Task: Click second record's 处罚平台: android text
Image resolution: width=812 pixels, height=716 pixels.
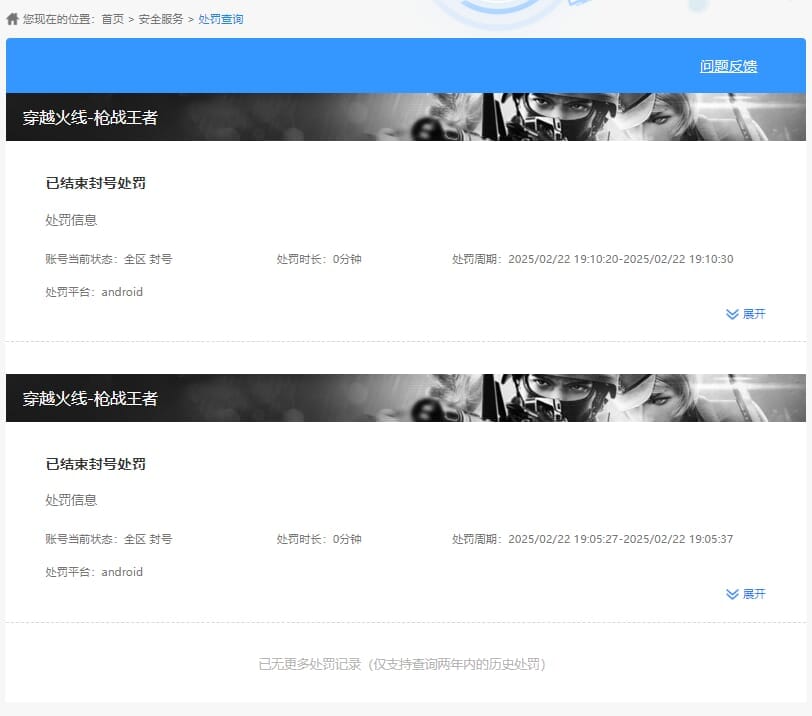Action: pyautogui.click(x=94, y=572)
